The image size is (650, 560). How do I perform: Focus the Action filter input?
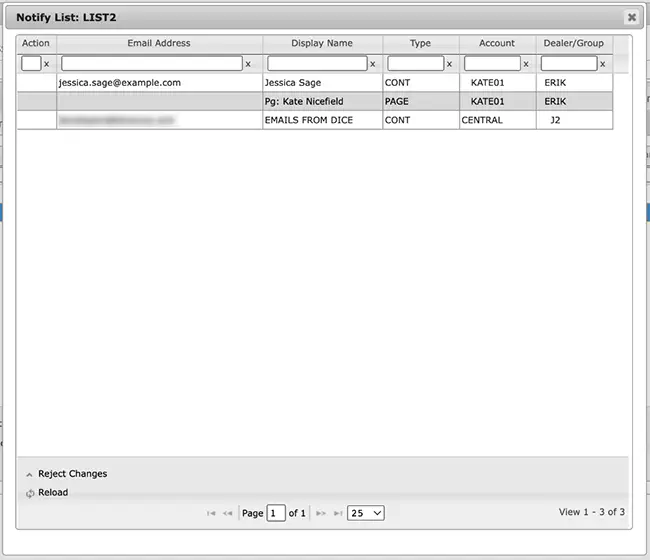[x=31, y=63]
